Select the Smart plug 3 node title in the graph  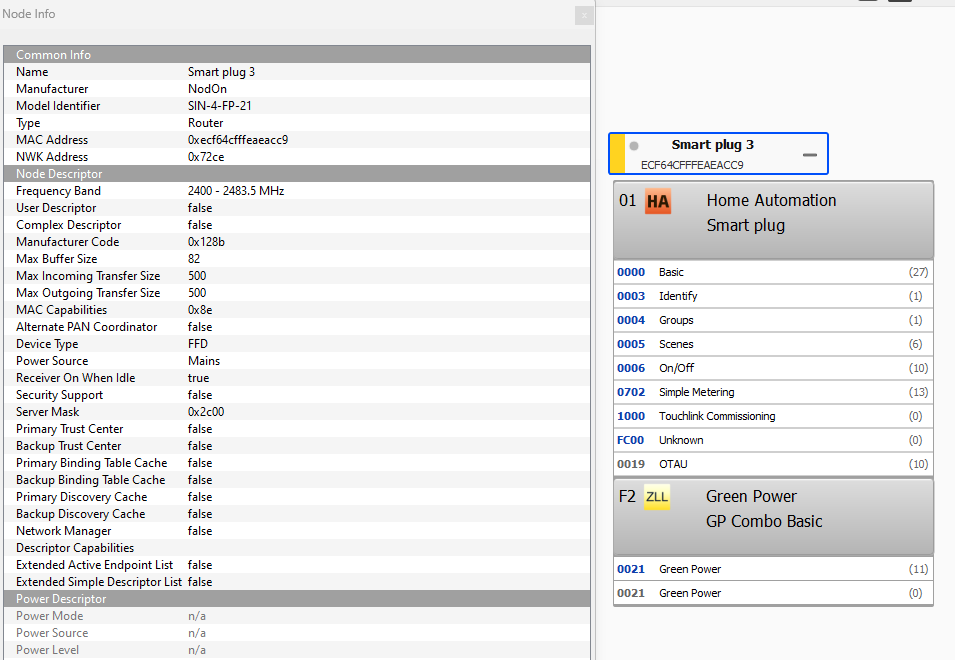click(713, 145)
